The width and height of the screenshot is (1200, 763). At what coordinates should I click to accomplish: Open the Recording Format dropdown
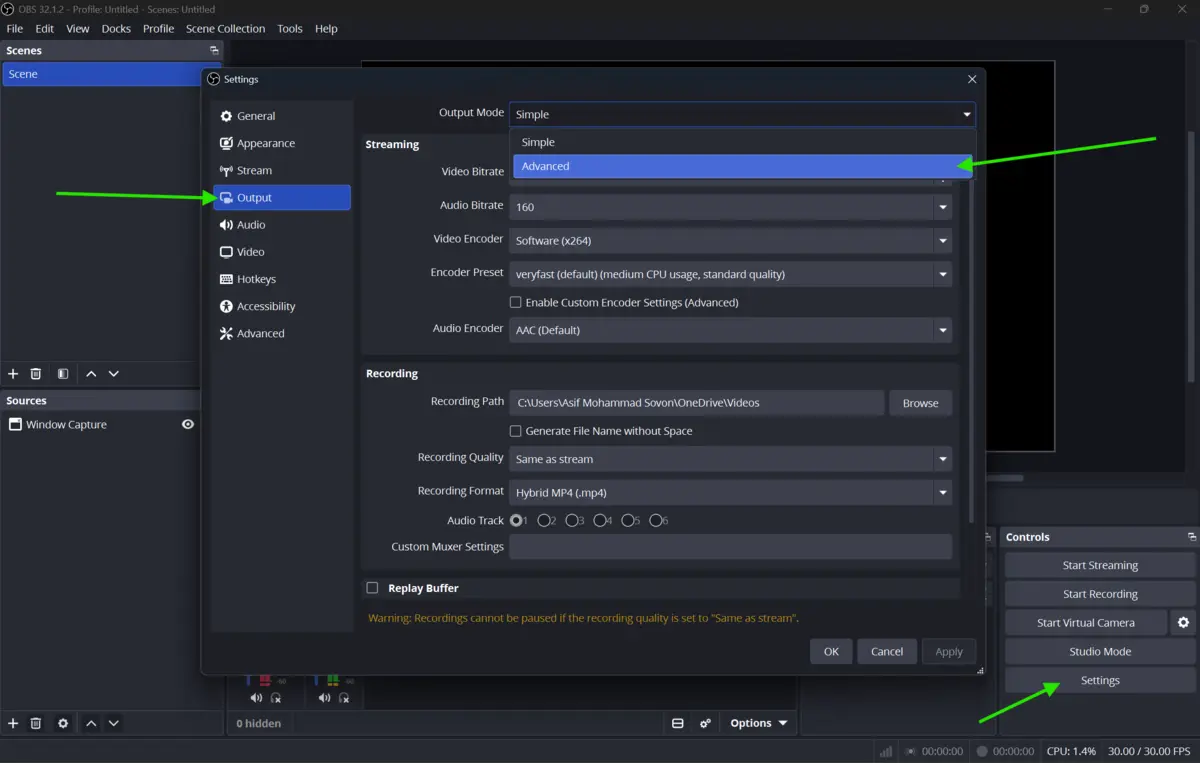coord(730,492)
